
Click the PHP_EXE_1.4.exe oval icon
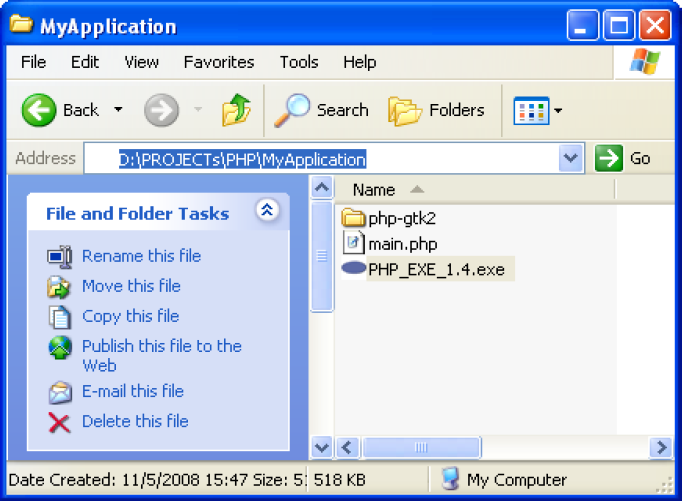354,268
